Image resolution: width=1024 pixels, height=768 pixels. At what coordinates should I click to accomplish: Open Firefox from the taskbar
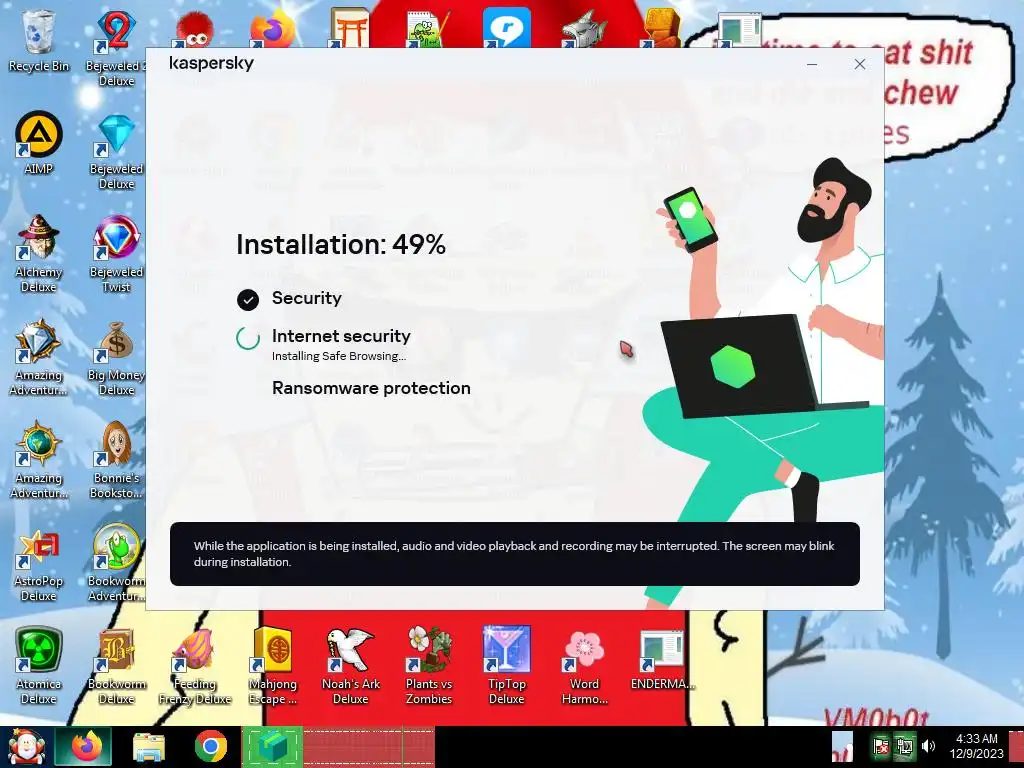[x=83, y=747]
